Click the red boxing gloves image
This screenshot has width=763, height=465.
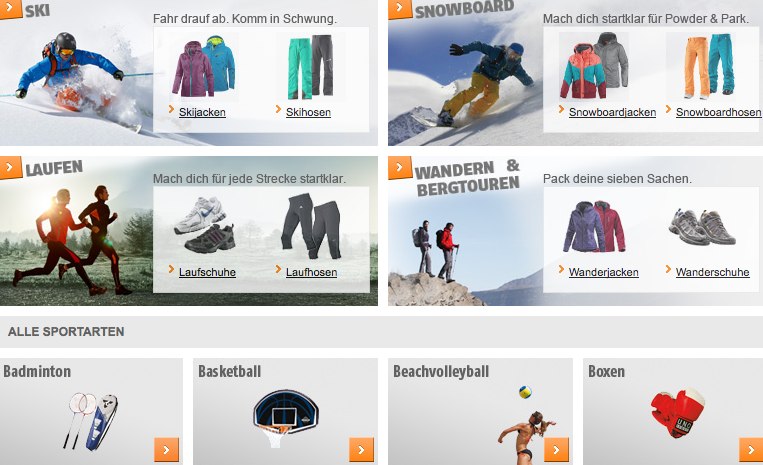pyautogui.click(x=678, y=412)
